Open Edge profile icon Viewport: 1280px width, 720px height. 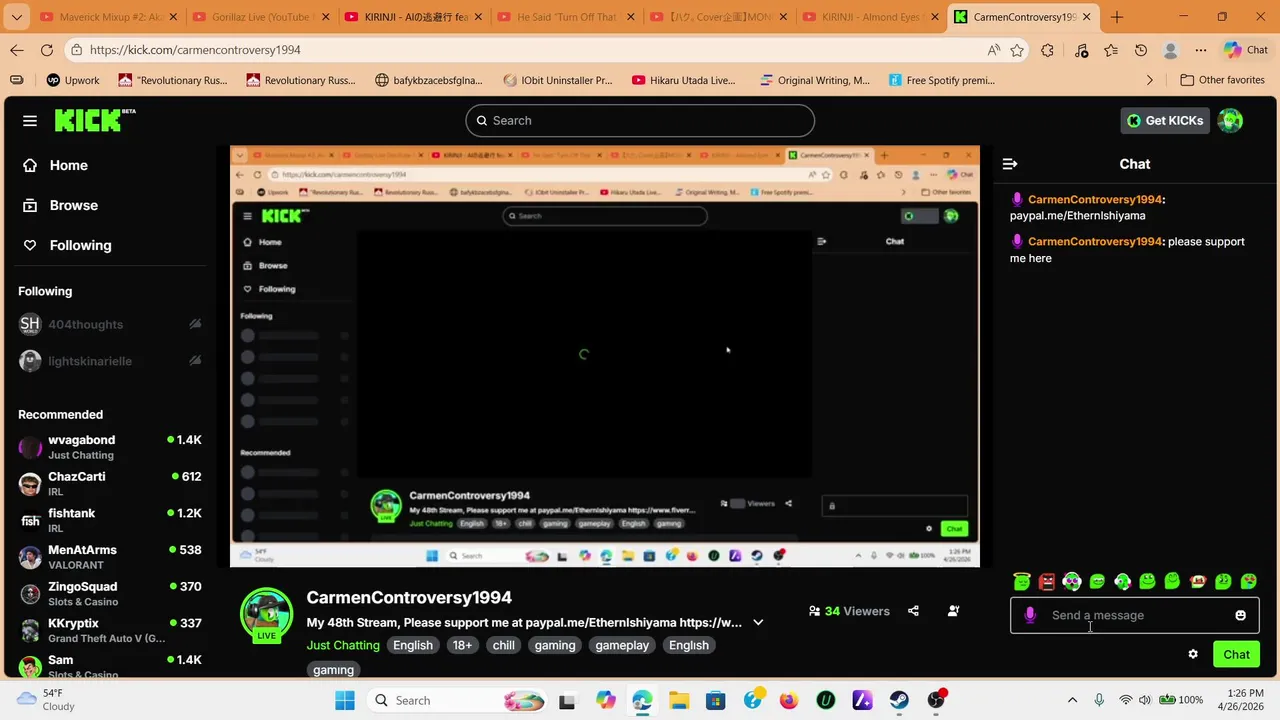click(1171, 50)
